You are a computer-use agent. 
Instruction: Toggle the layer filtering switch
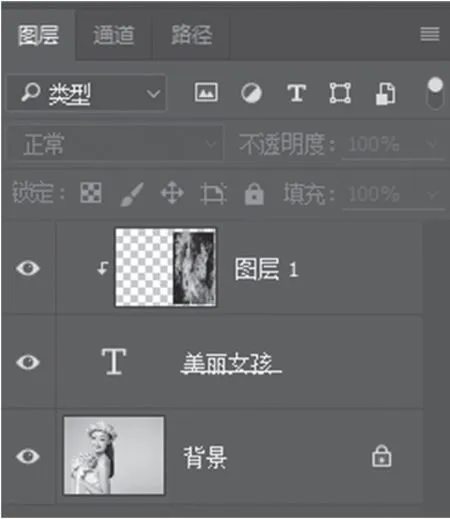435,93
